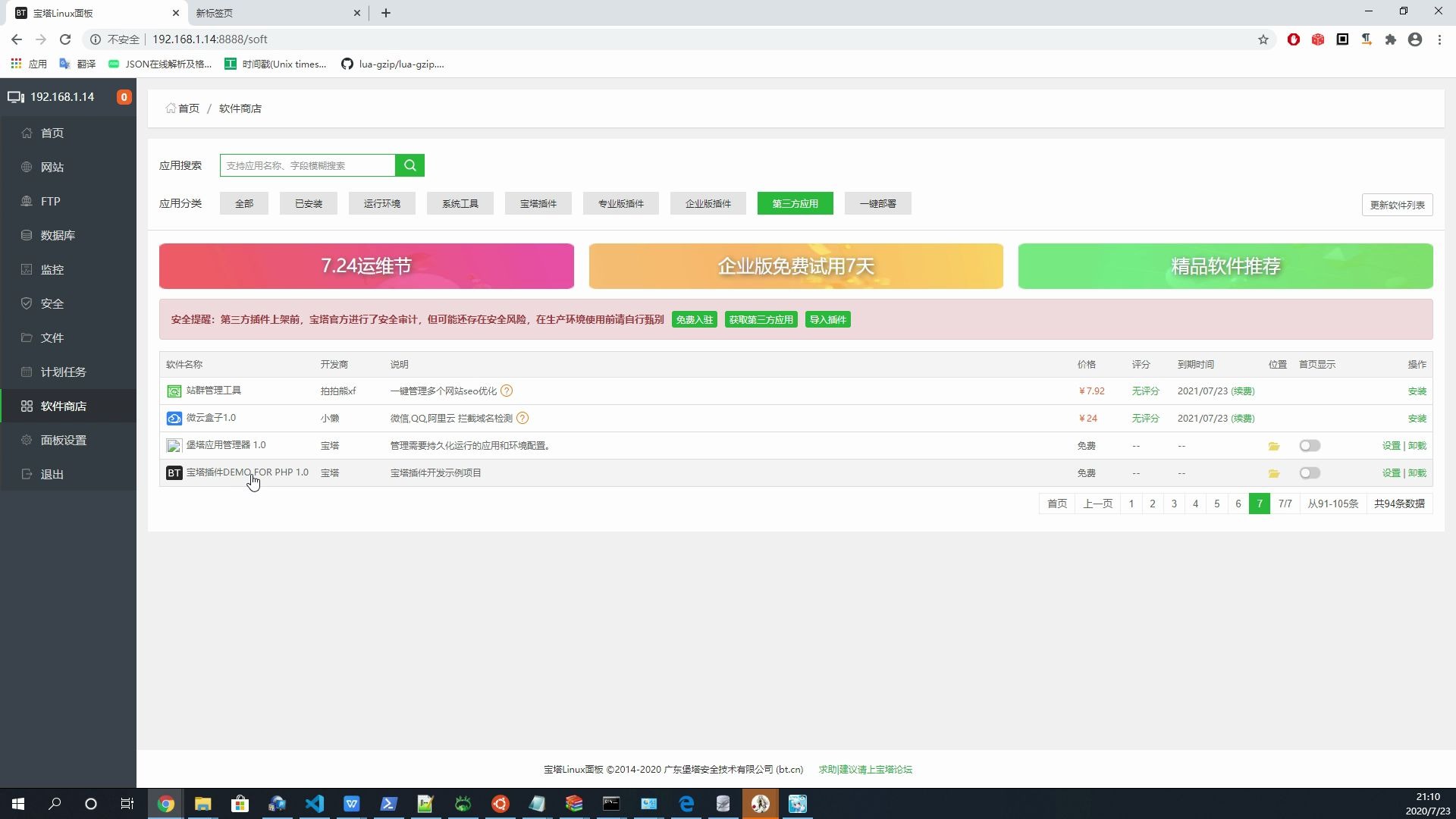Click 导入插件 button
1456x819 pixels.
point(828,320)
